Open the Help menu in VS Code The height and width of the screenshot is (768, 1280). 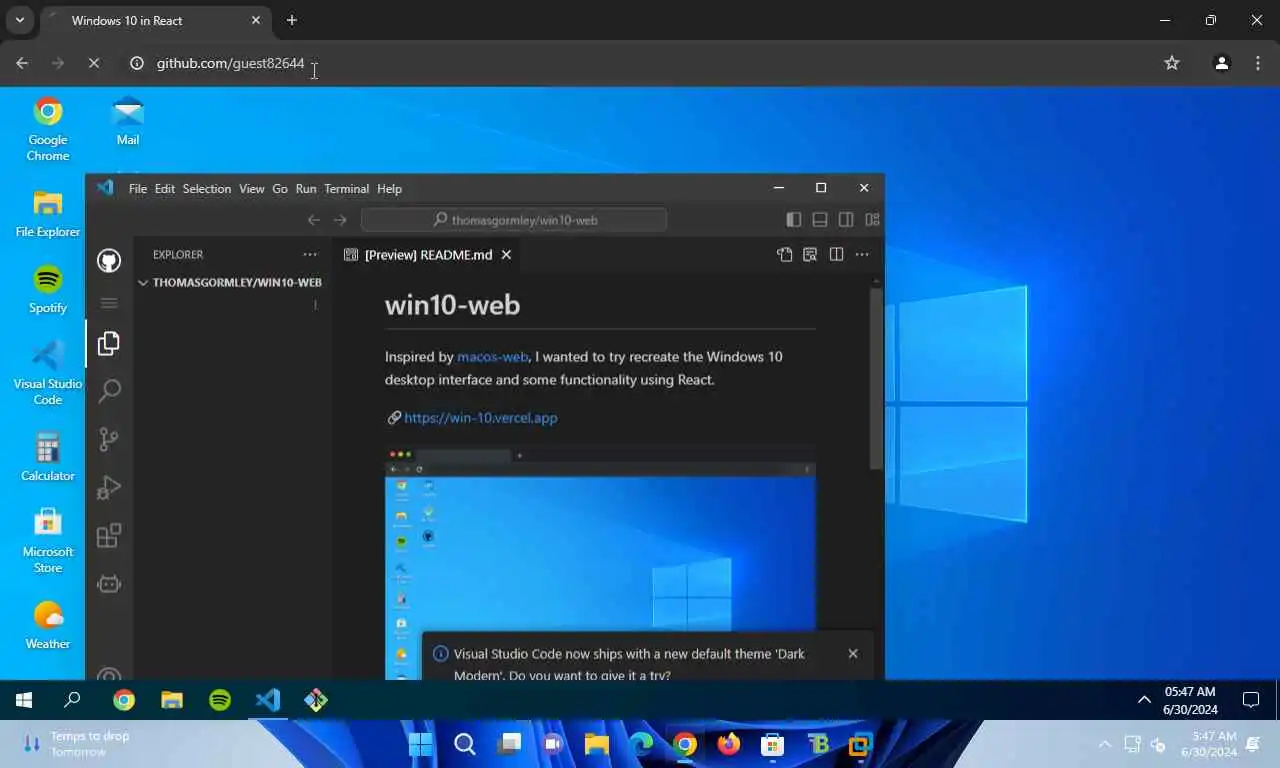click(390, 189)
